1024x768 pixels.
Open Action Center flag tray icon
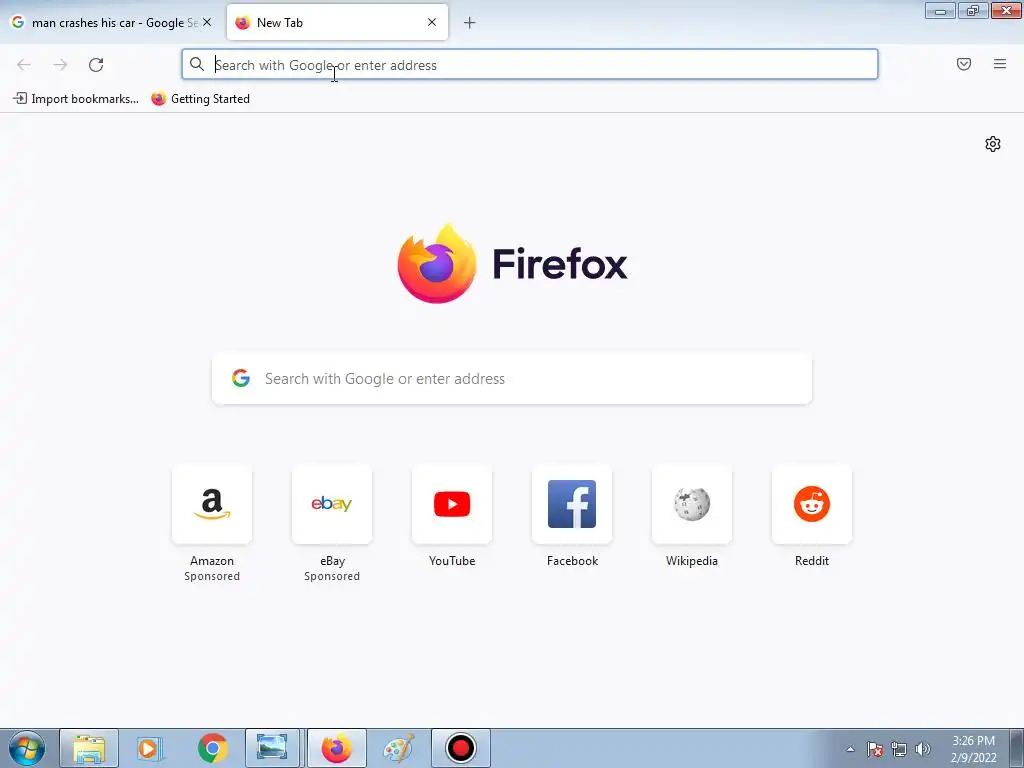pyautogui.click(x=875, y=749)
